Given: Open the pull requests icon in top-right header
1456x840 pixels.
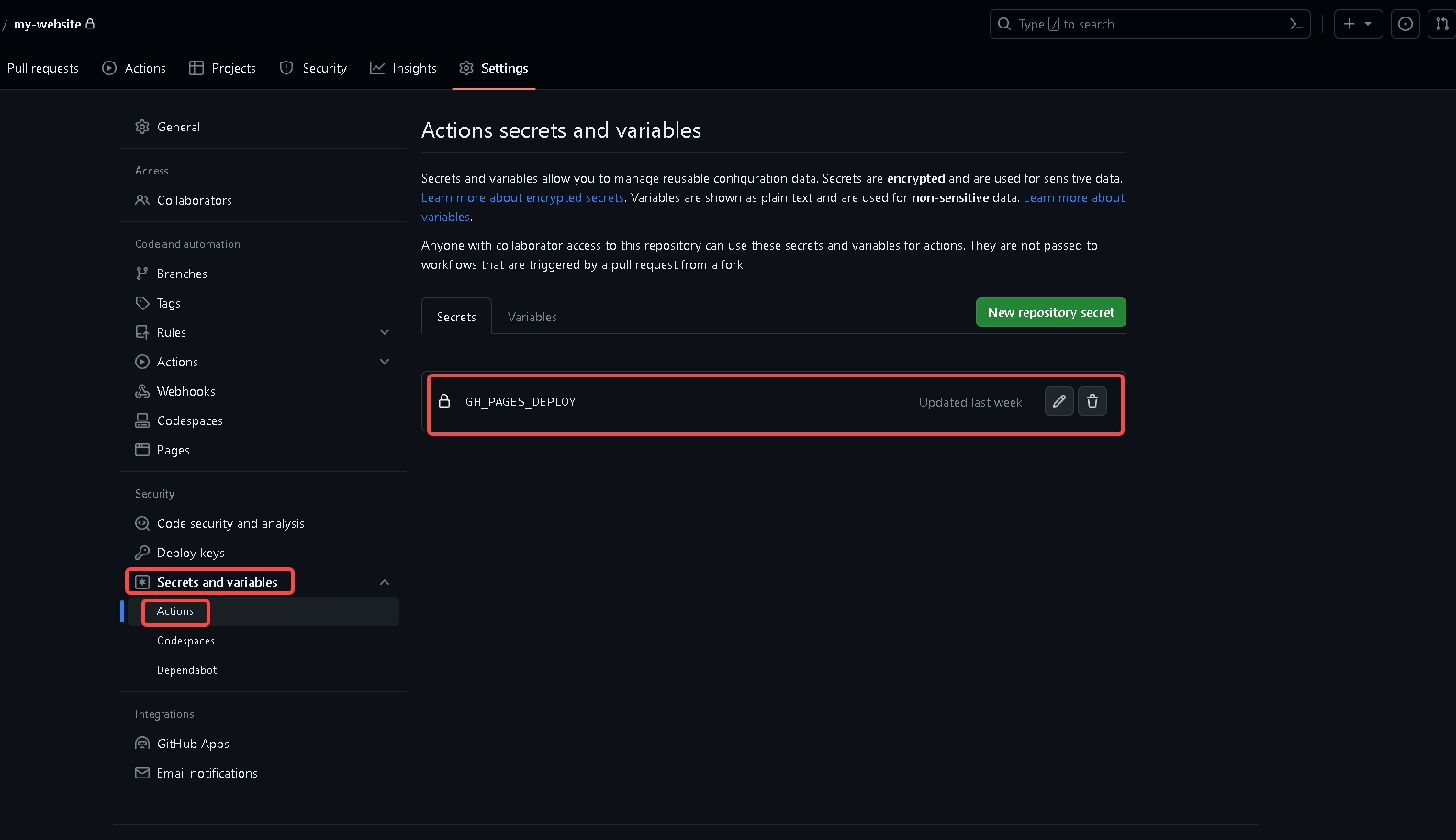Looking at the screenshot, I should pos(1442,24).
